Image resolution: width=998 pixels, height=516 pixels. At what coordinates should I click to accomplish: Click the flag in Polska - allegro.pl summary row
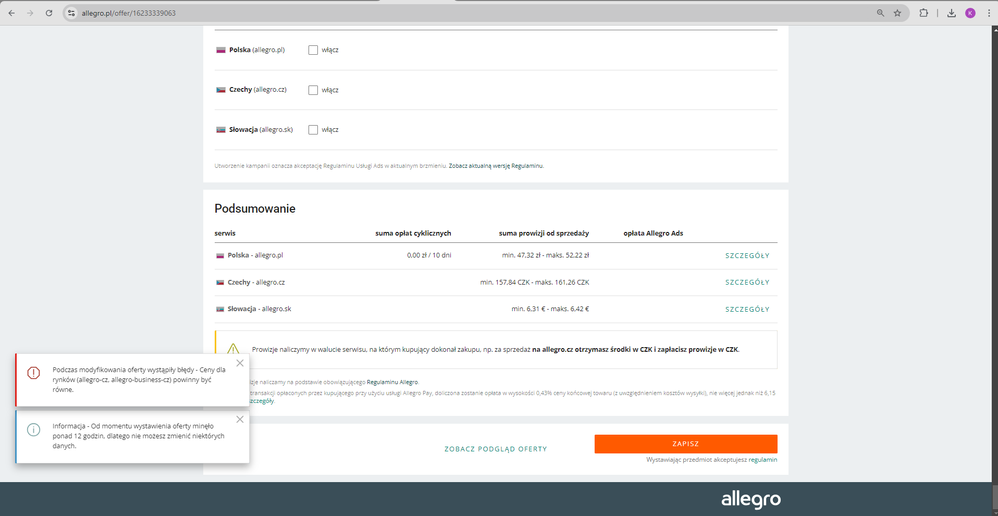[220, 256]
